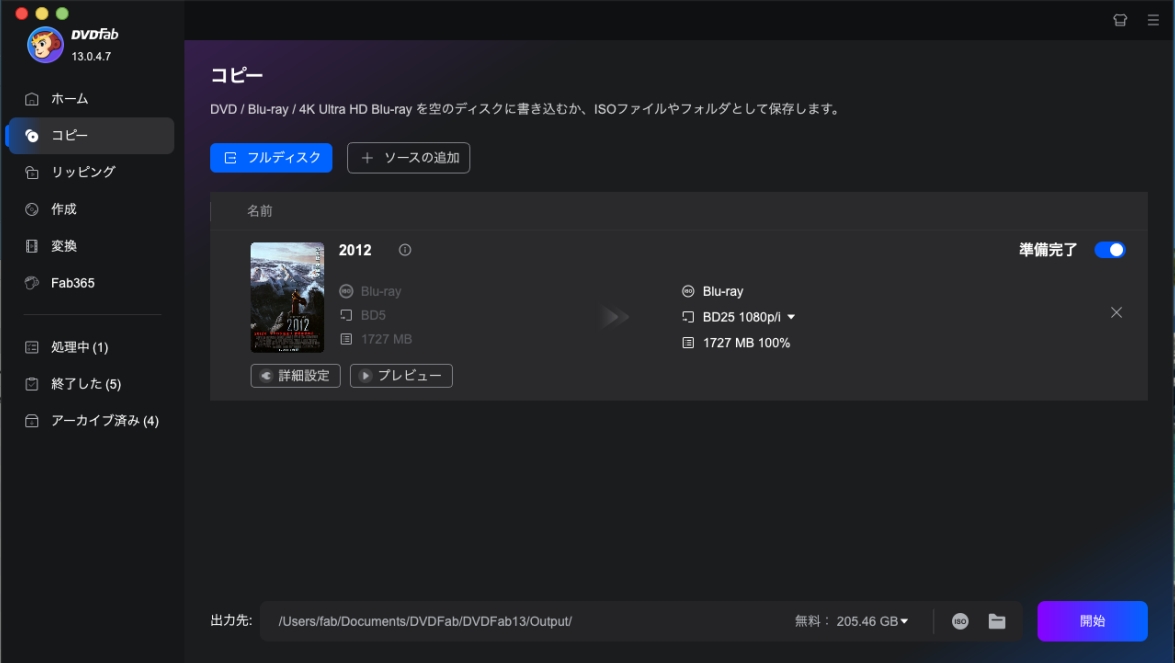
Task: Open 詳細設定 advanced settings
Action: [295, 375]
